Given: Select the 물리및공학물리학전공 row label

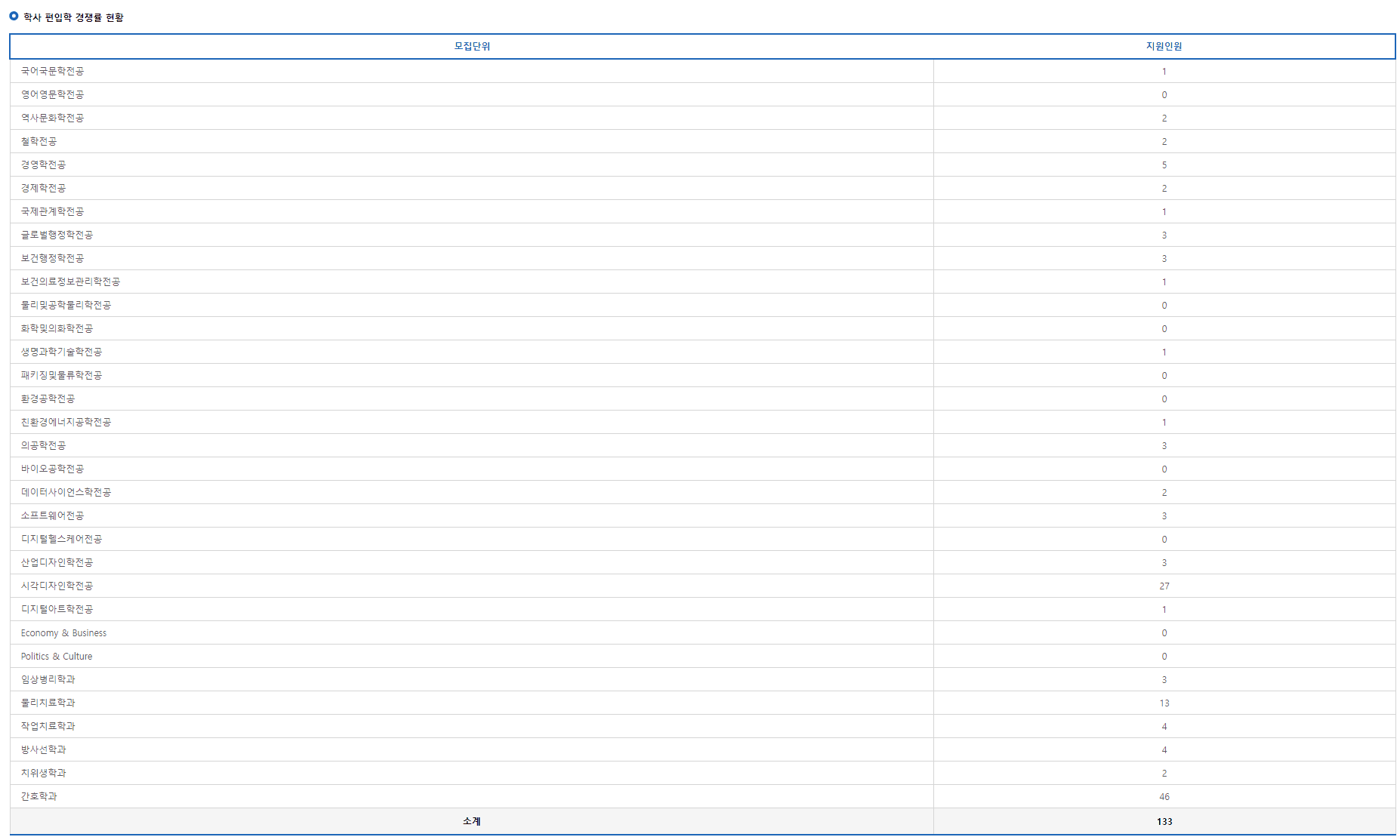Looking at the screenshot, I should coord(66,305).
